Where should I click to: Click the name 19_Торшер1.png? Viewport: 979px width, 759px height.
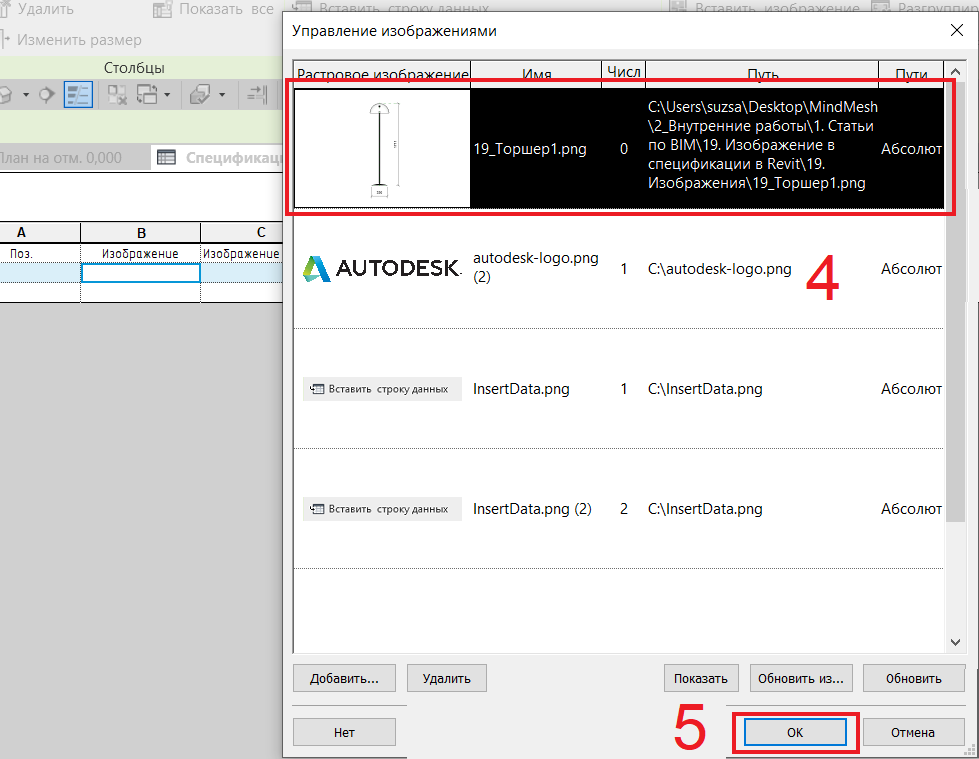click(530, 149)
